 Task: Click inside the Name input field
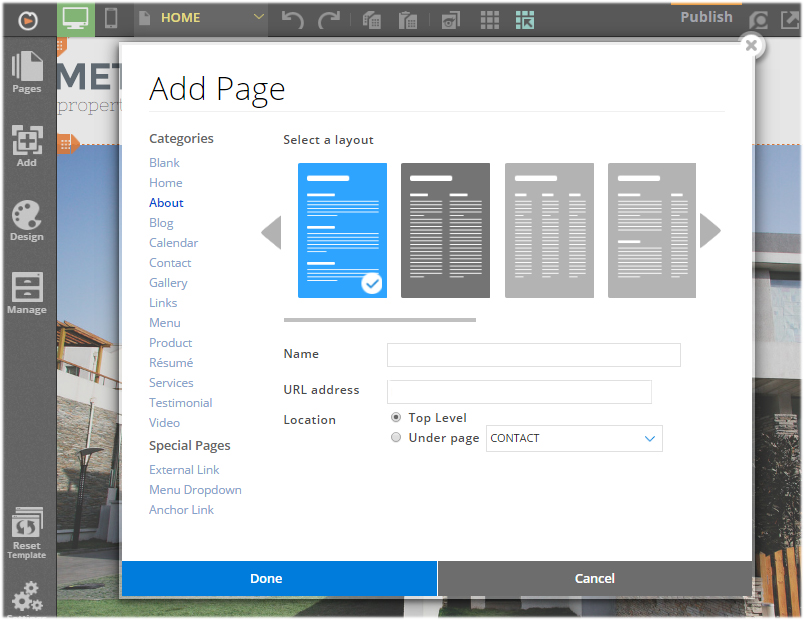[x=533, y=355]
